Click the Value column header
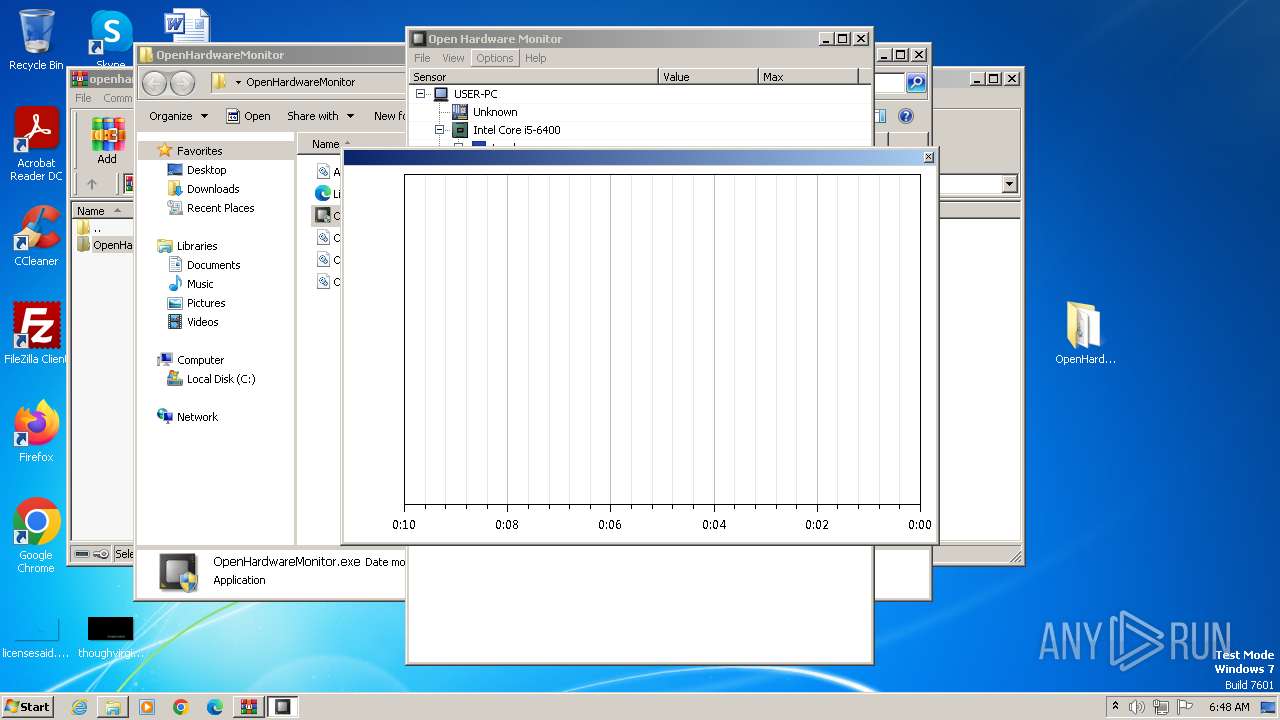Image resolution: width=1280 pixels, height=720 pixels. 708,77
